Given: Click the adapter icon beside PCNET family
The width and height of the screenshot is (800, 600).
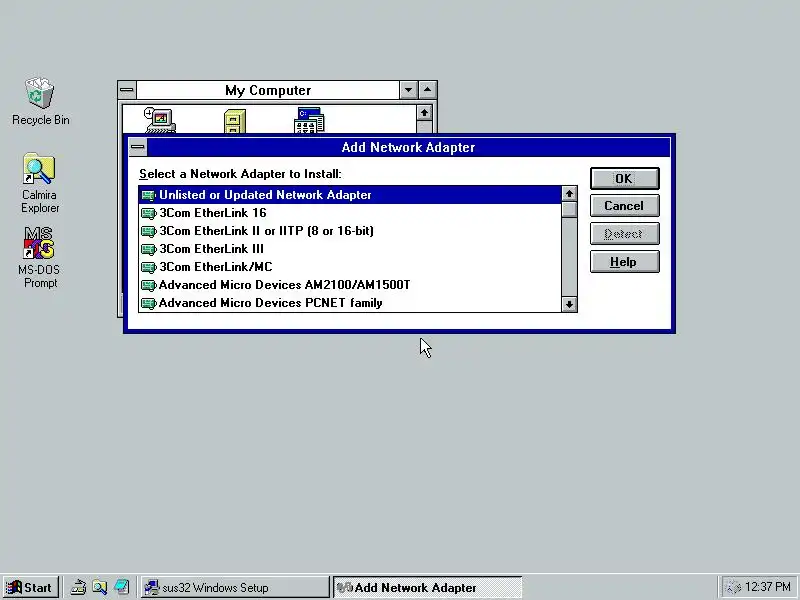Looking at the screenshot, I should (x=148, y=303).
